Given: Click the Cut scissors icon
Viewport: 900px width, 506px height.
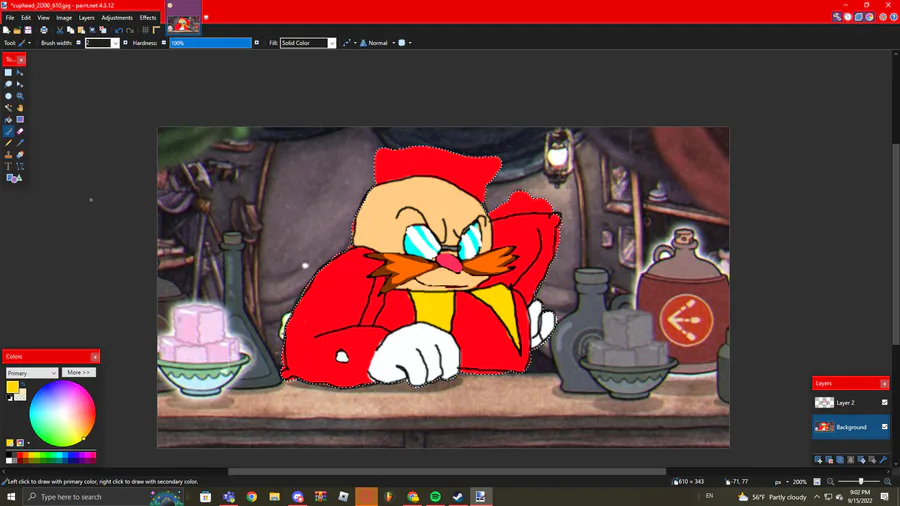Looking at the screenshot, I should click(60, 30).
